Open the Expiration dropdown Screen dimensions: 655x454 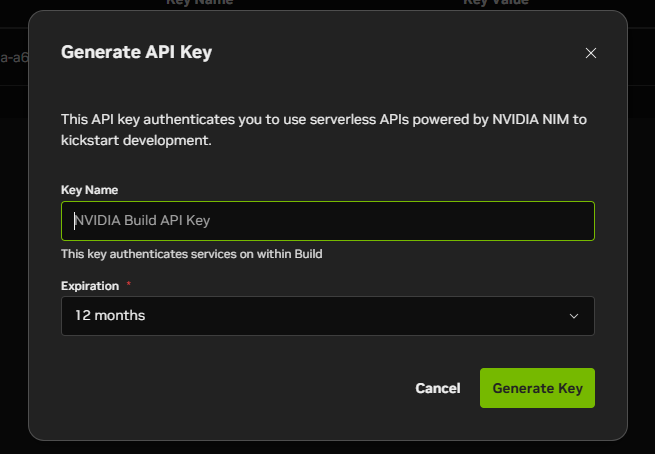tap(328, 316)
